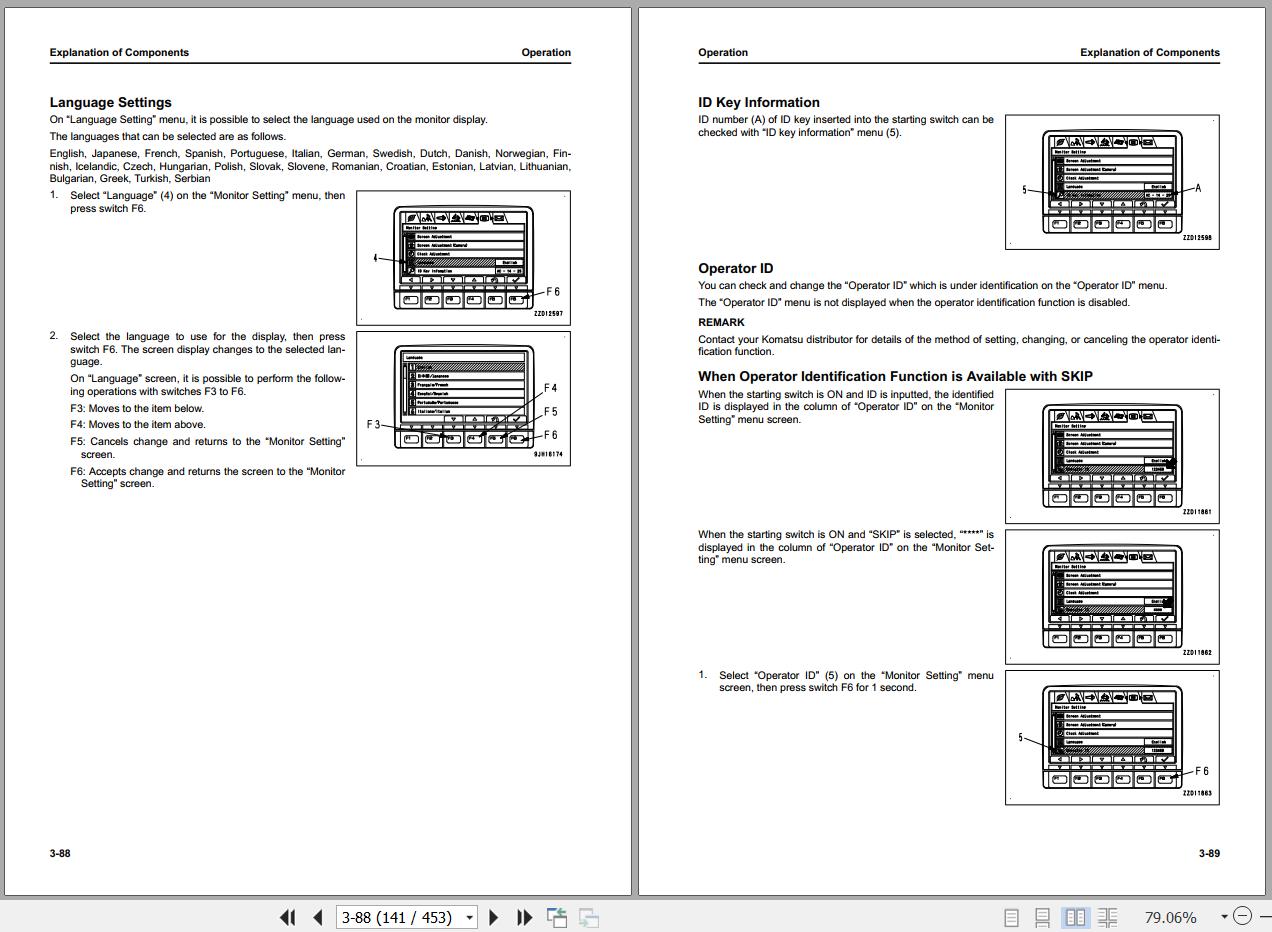Viewport: 1272px width, 932px height.
Task: Select the two-page facing layout
Action: pyautogui.click(x=1075, y=917)
